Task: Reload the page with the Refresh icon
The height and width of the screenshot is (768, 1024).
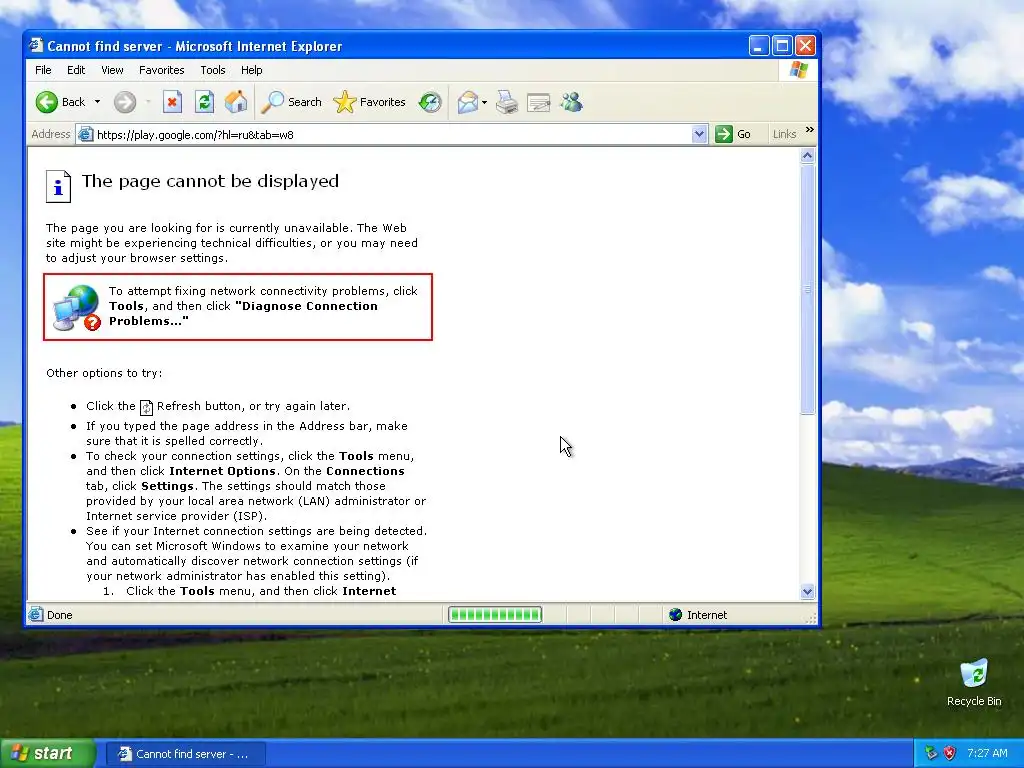Action: 204,102
